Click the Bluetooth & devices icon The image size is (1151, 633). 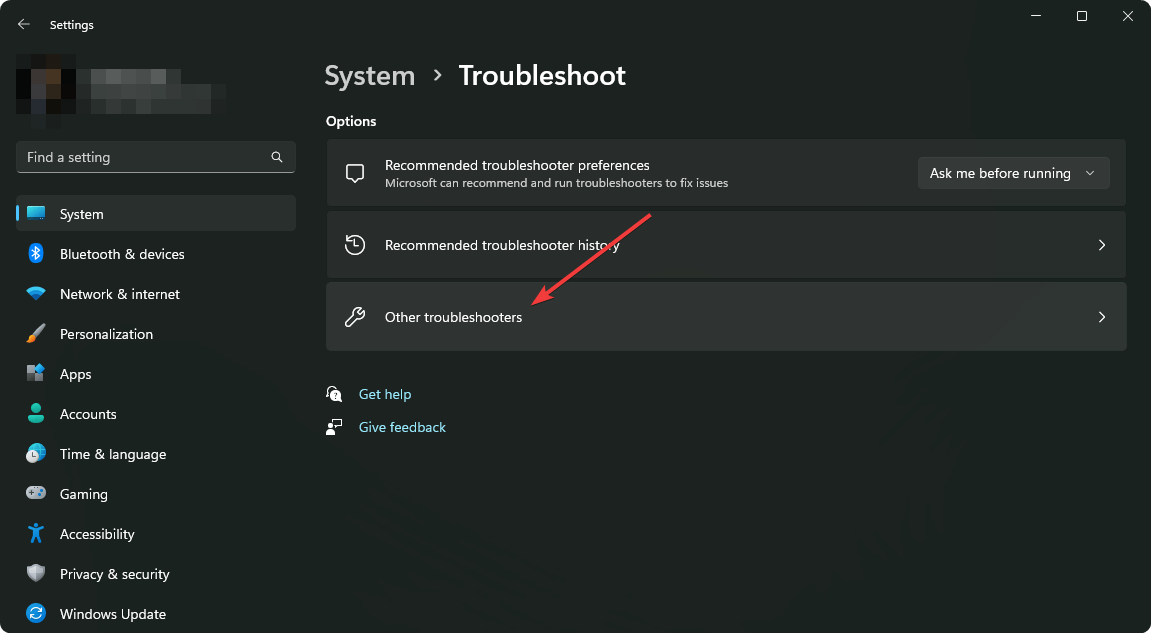(36, 254)
